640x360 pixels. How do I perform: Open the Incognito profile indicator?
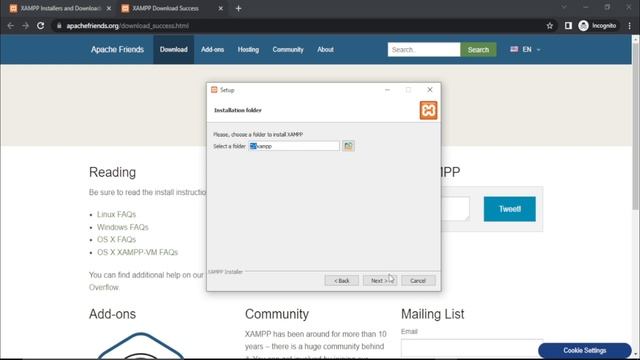597,26
